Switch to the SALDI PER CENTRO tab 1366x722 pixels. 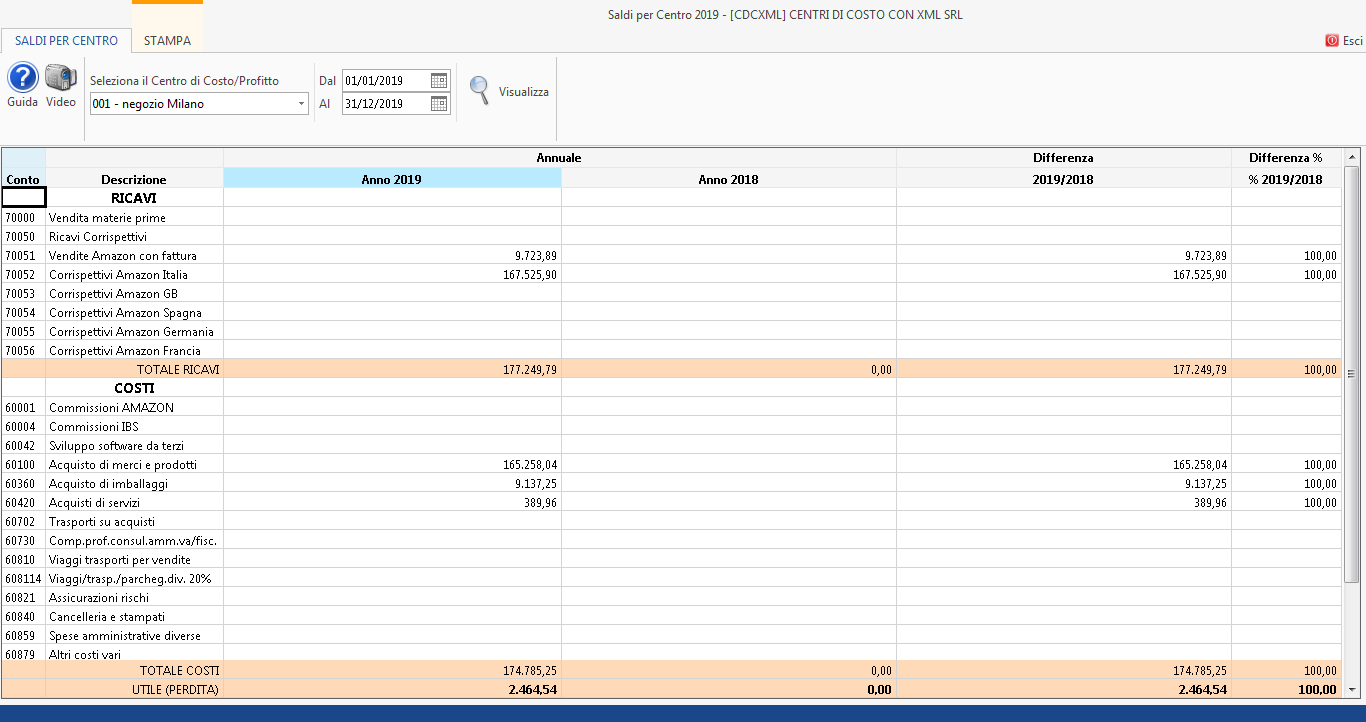[x=67, y=41]
